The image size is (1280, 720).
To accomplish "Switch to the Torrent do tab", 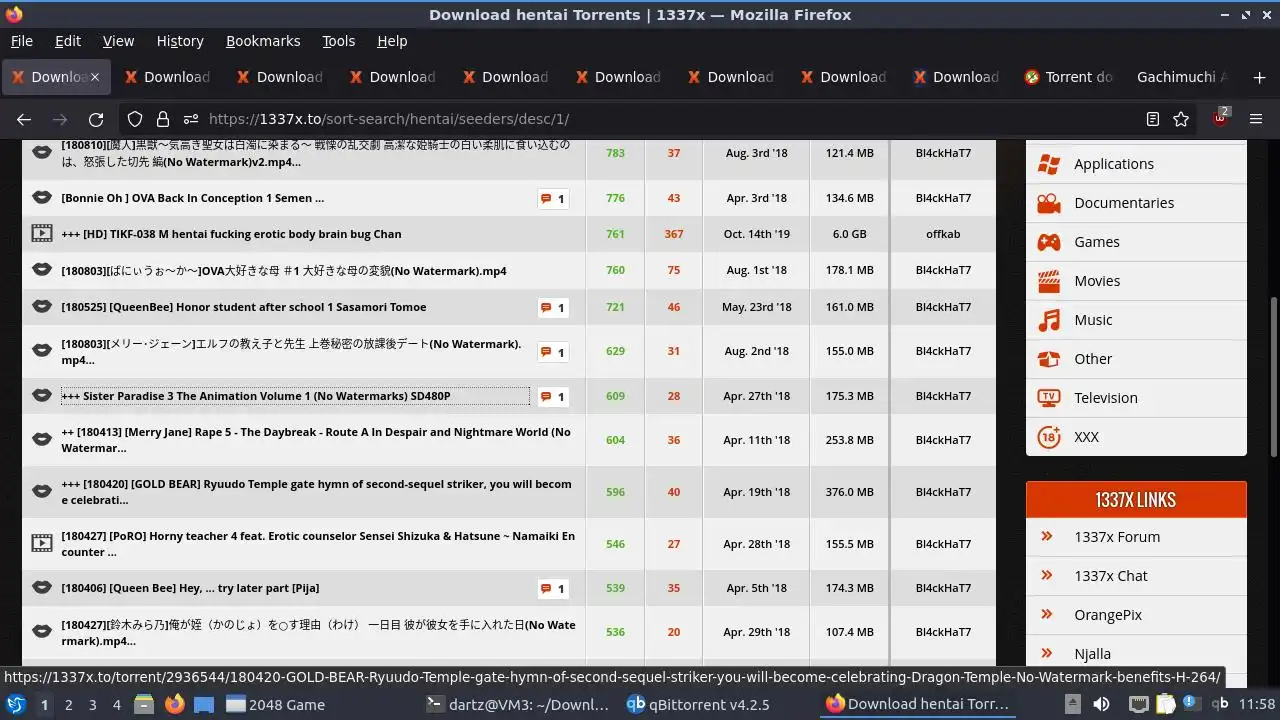I will 1069,77.
